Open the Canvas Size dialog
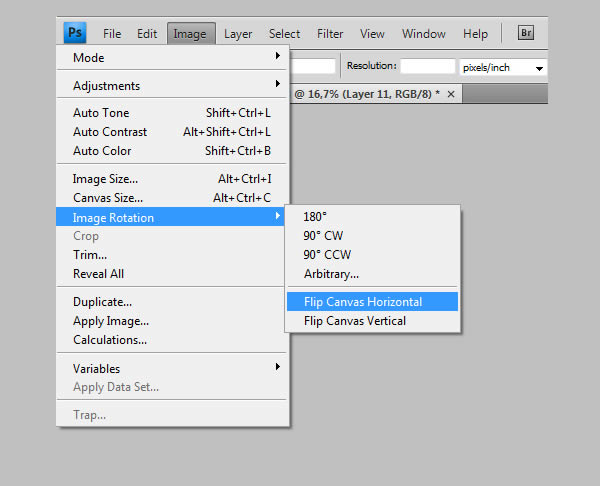Screen dimensions: 600x486 (171, 198)
